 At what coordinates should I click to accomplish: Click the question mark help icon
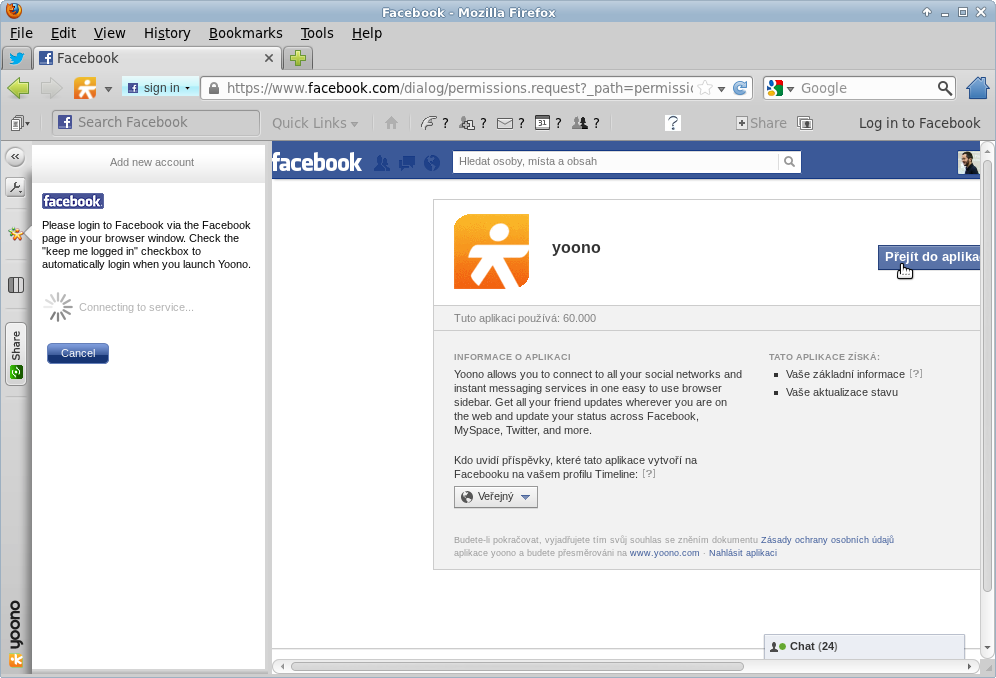coord(673,123)
